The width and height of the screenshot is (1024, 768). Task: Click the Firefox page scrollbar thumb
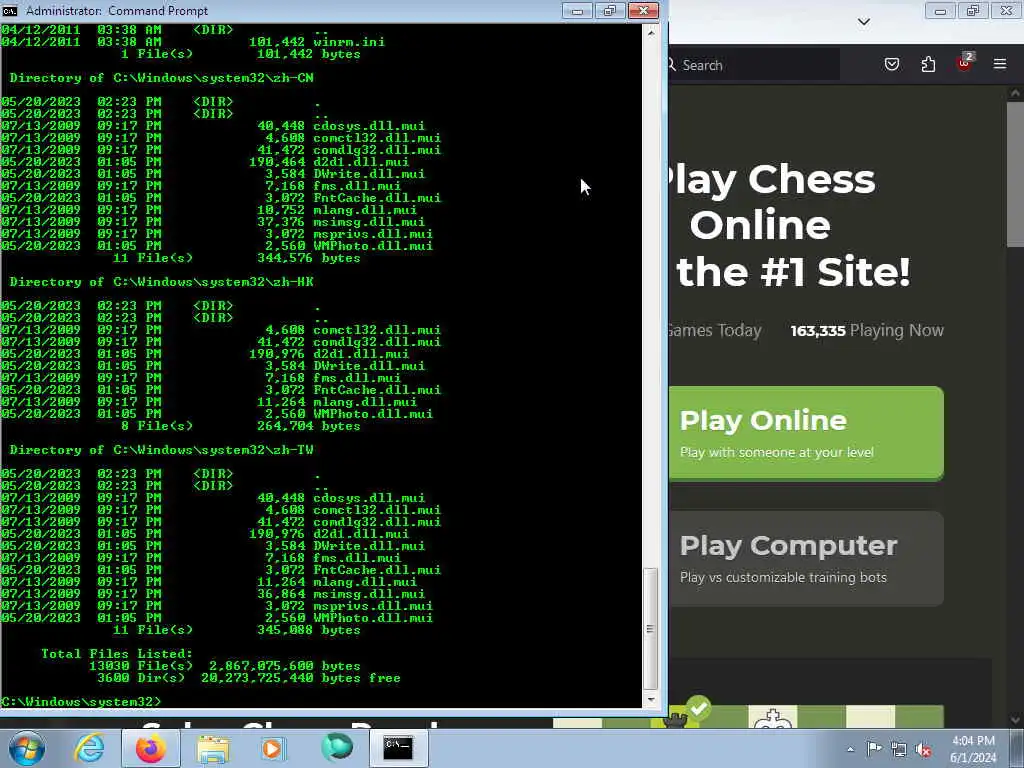tap(1016, 174)
